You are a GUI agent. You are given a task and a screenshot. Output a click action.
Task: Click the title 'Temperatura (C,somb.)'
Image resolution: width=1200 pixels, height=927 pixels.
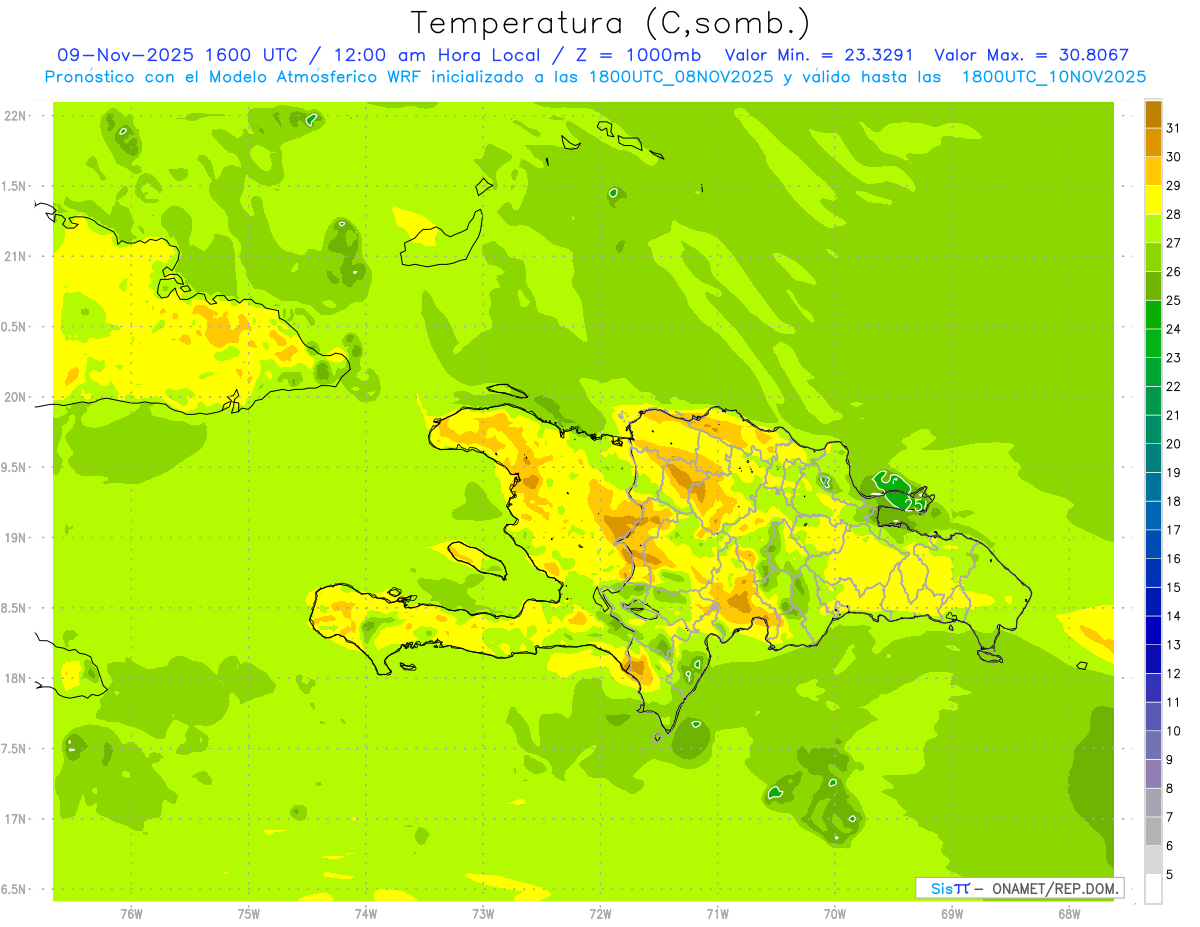tap(611, 23)
